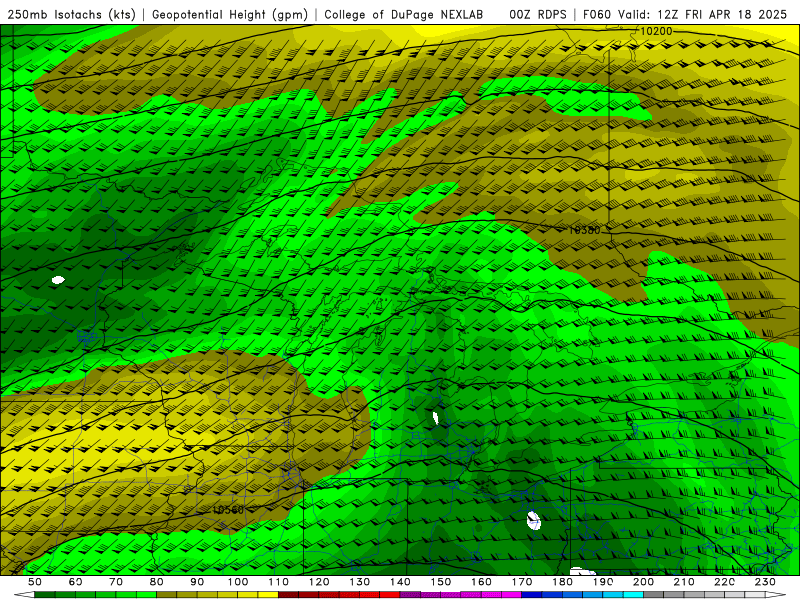
Task: Click the 80 value on the color scale
Action: pos(157,582)
